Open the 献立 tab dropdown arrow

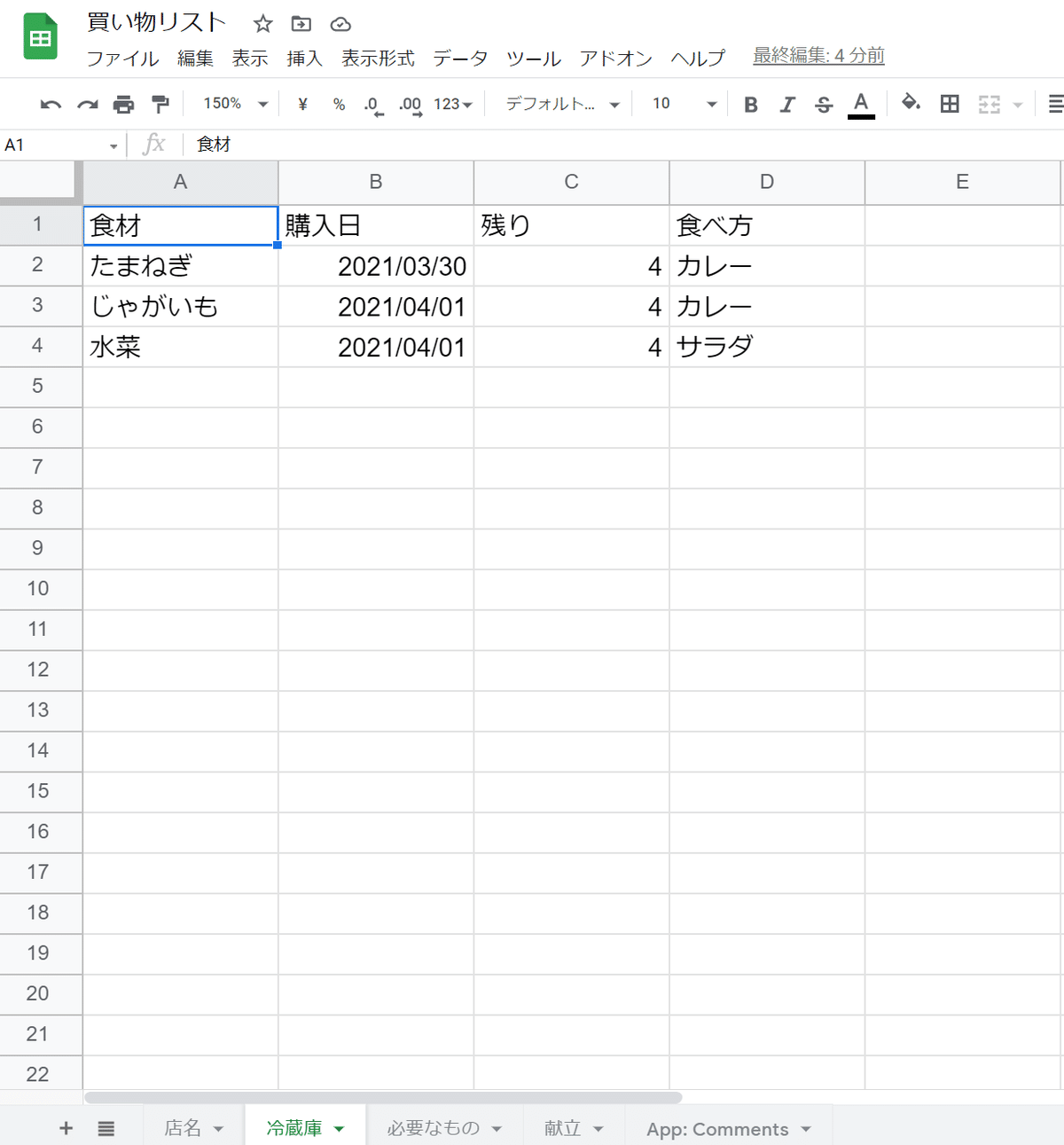[x=598, y=1129]
